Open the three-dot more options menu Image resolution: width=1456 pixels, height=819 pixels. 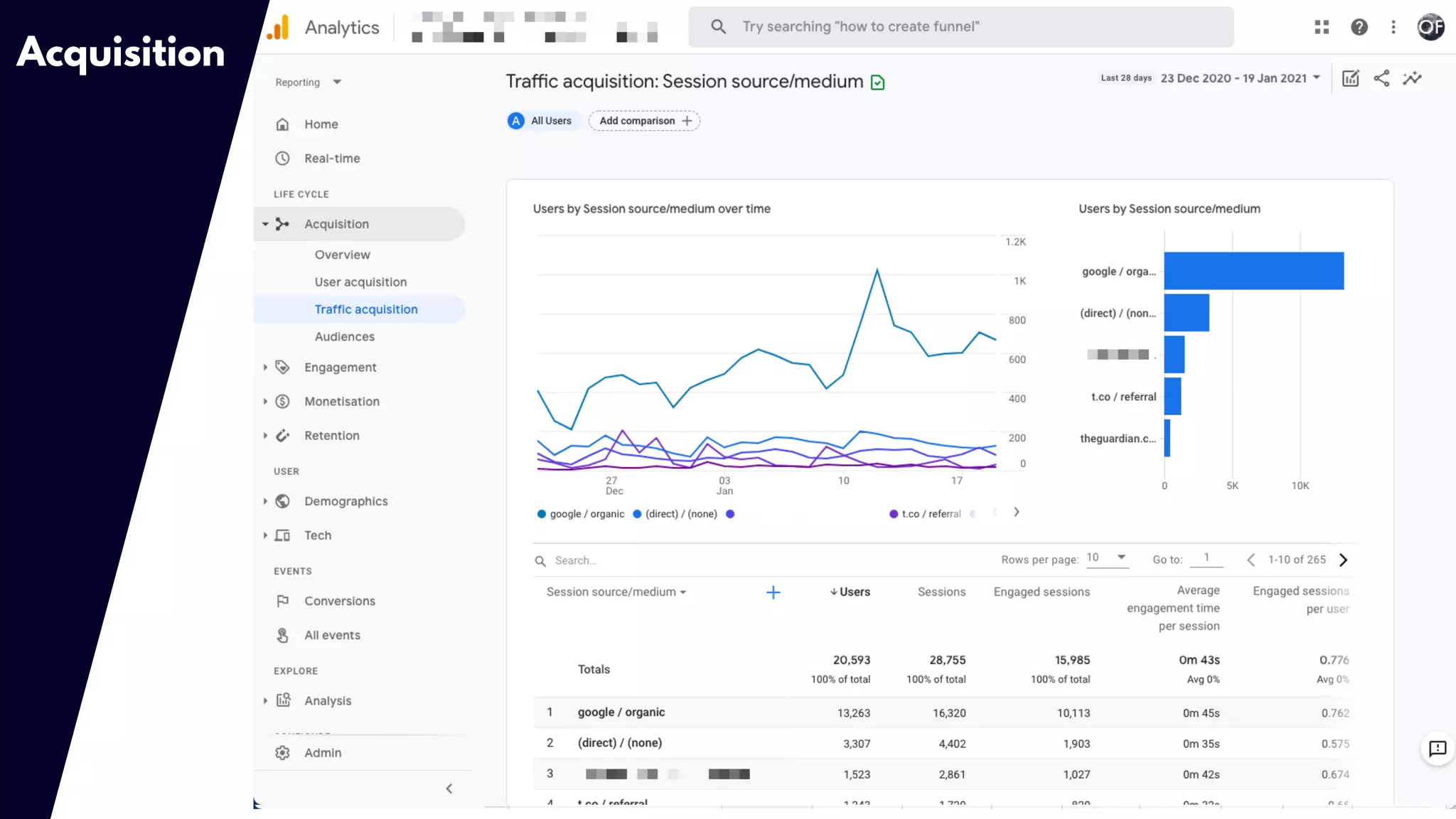[x=1393, y=27]
